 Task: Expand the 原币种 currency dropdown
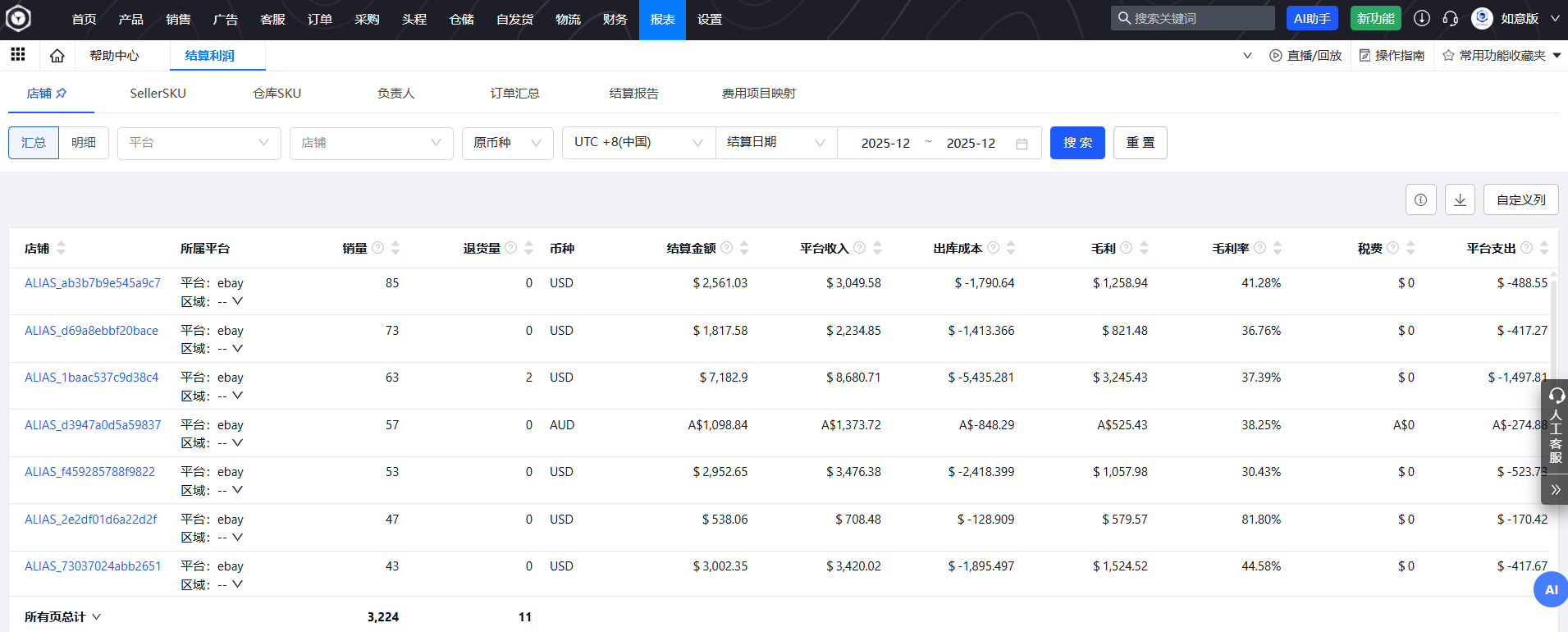pos(507,143)
